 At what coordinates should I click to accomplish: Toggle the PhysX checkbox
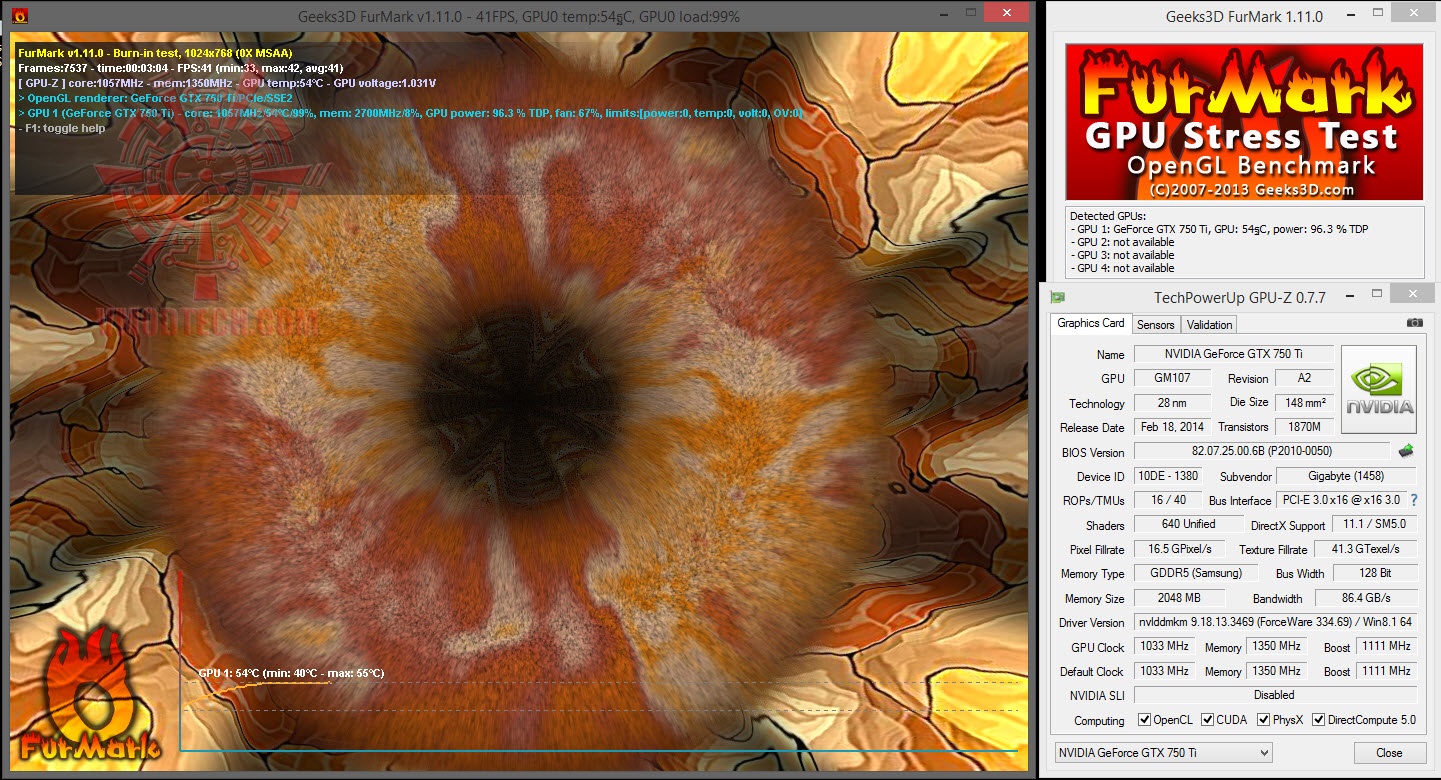[1264, 720]
